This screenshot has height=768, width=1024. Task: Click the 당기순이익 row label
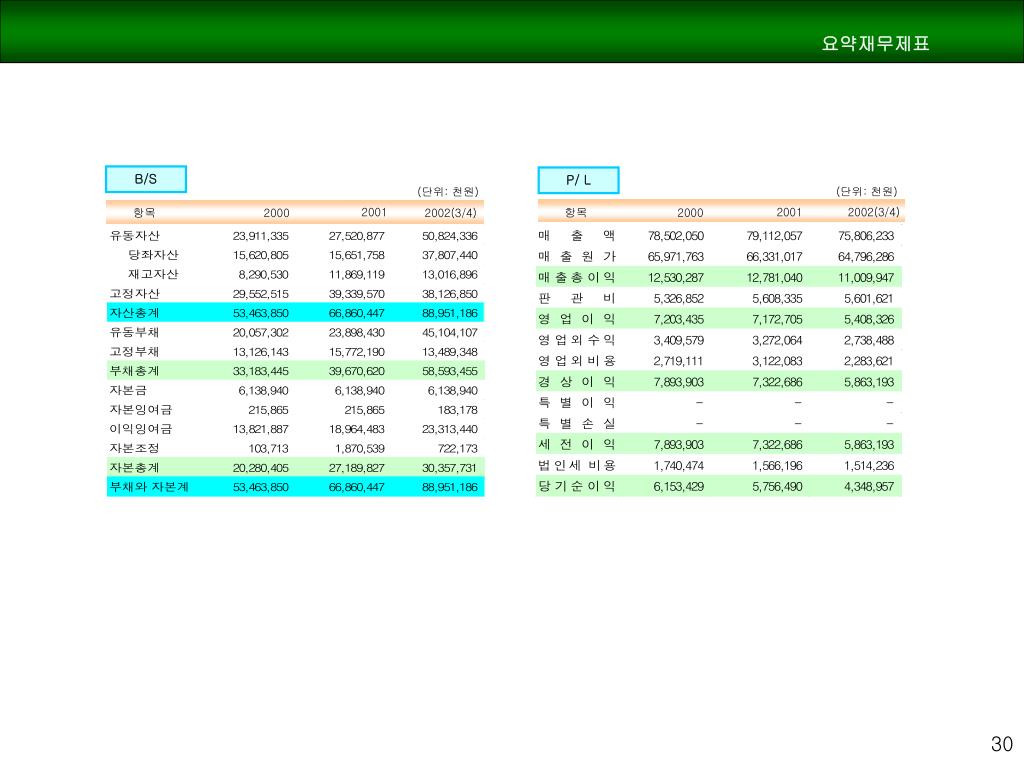tap(577, 486)
